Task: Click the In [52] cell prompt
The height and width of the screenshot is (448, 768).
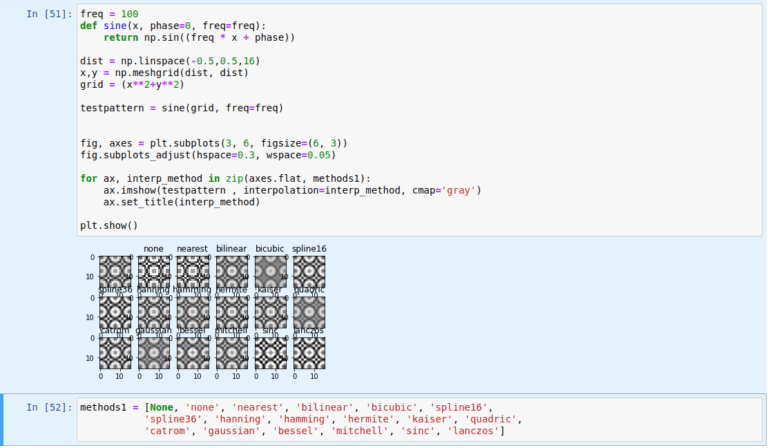Action: [46, 407]
